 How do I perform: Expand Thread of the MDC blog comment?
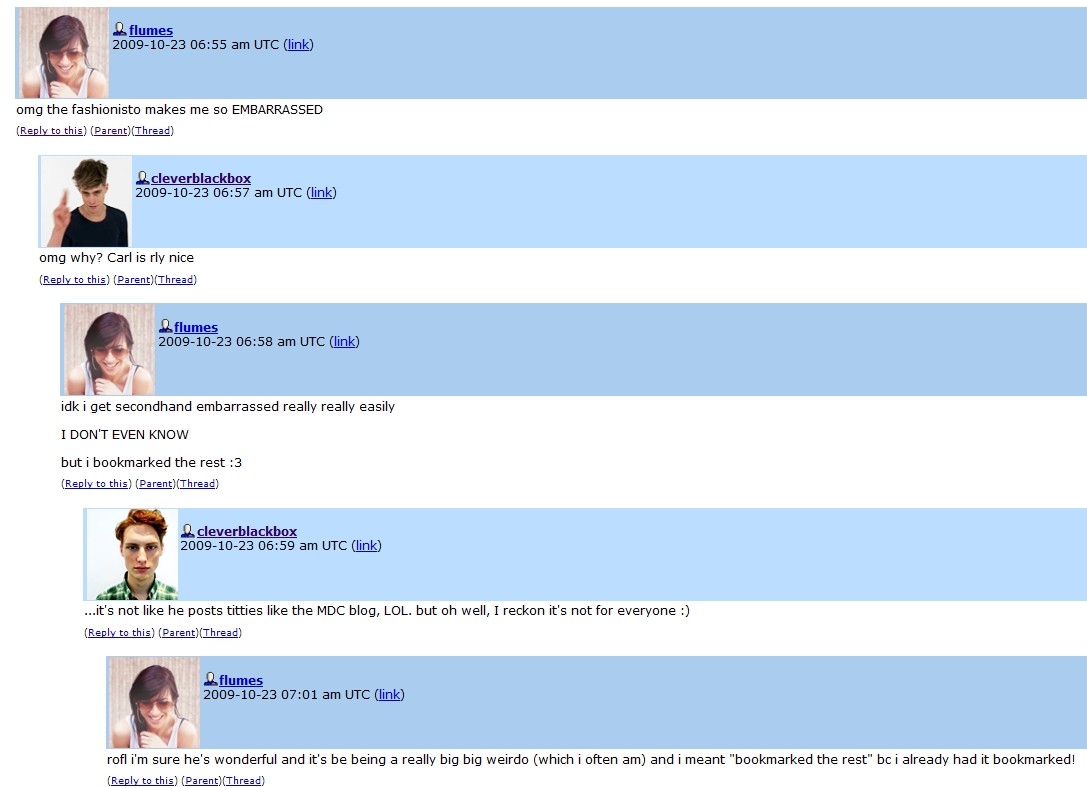coord(220,632)
